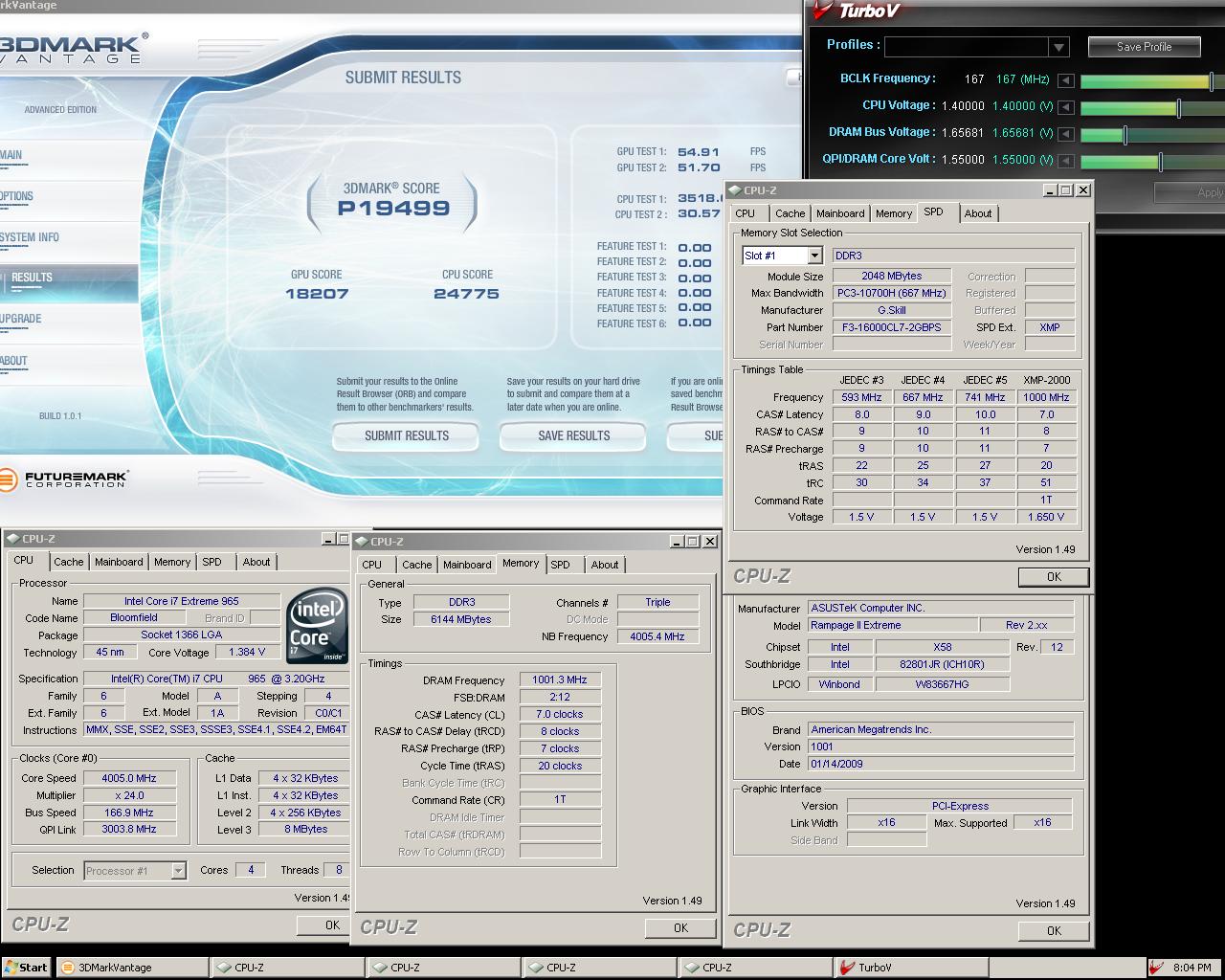
Task: Switch to Mainboard tab in CPU-Z processor window
Action: (x=119, y=563)
